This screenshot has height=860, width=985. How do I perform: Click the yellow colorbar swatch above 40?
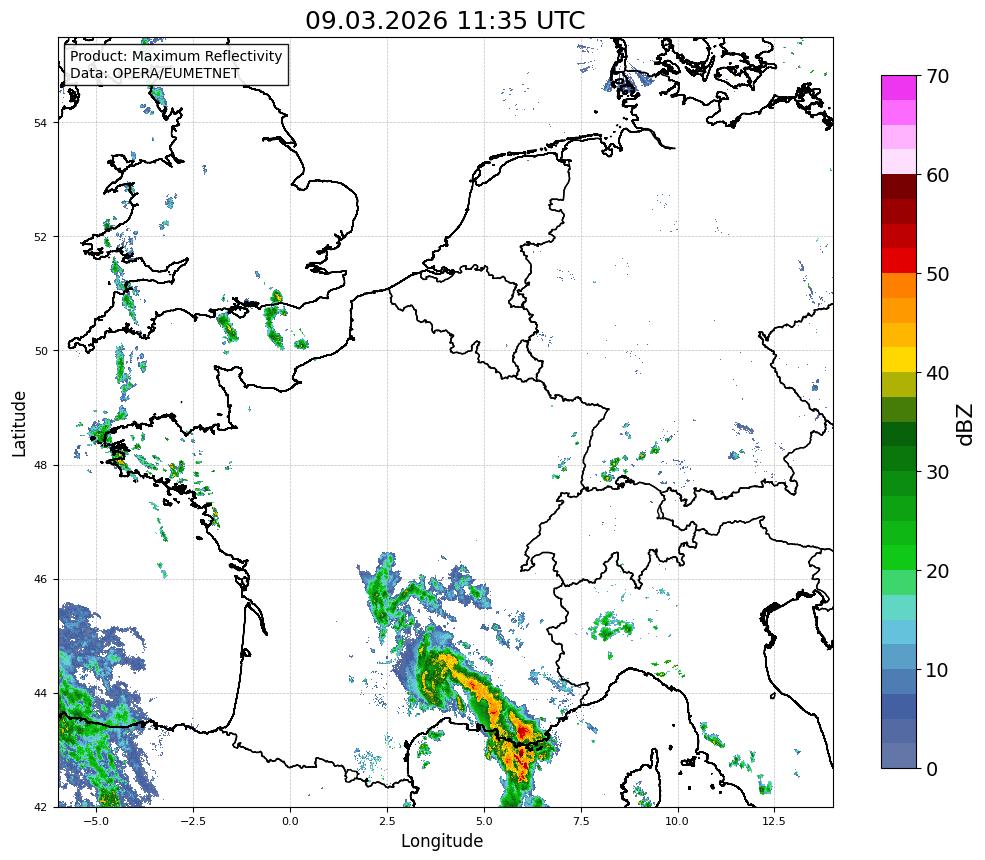click(898, 359)
